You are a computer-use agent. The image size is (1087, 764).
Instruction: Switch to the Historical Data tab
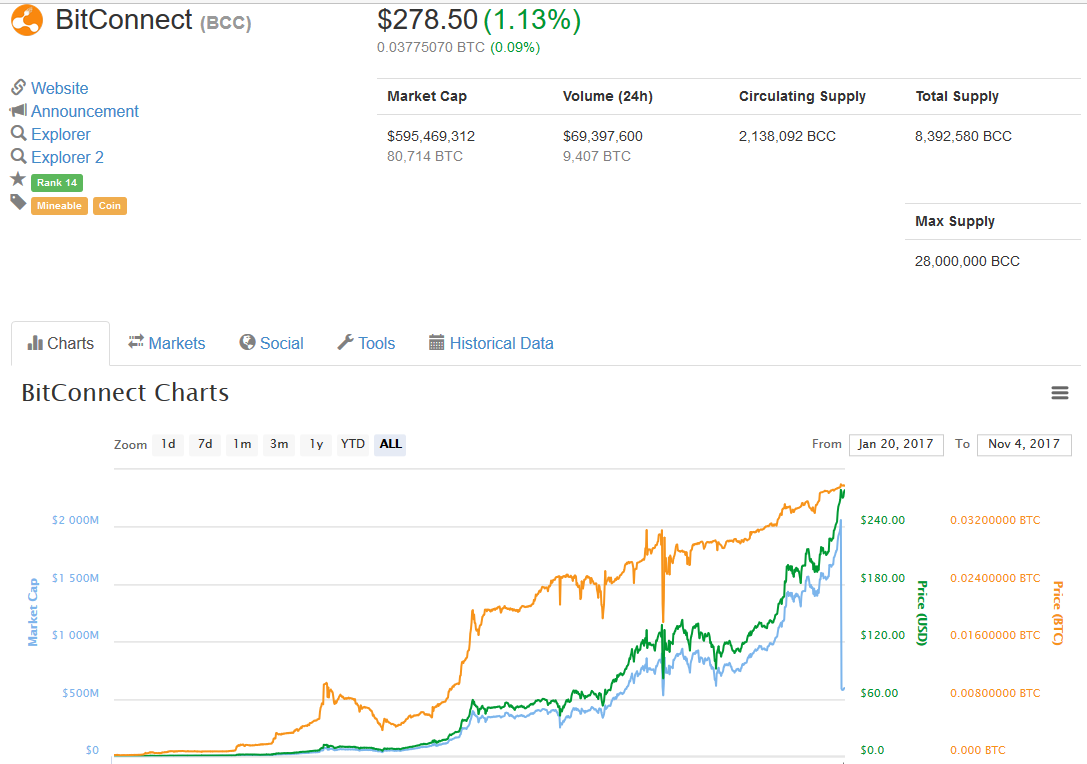[491, 343]
